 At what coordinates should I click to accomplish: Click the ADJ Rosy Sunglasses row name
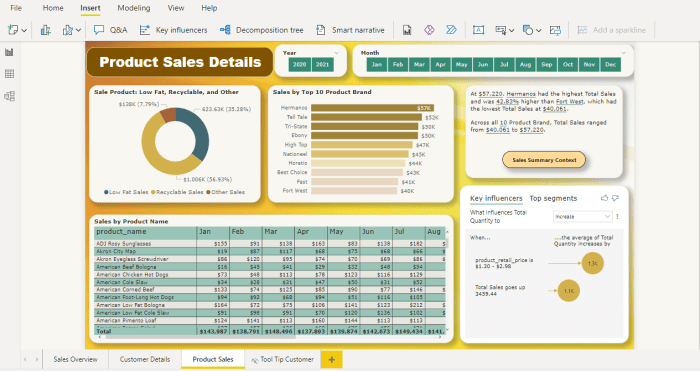click(x=124, y=244)
